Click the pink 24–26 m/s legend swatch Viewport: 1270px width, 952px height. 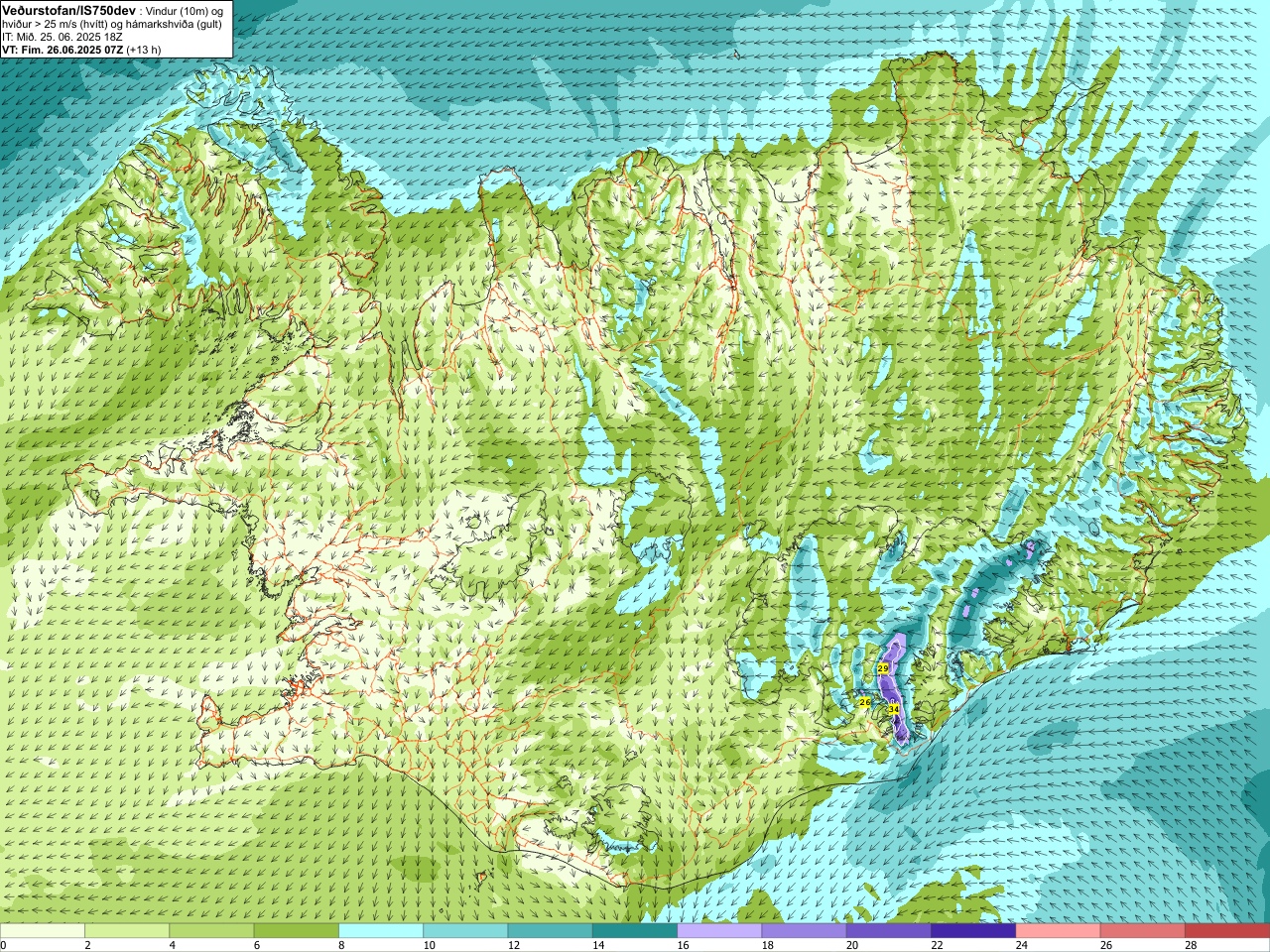pos(1059,931)
